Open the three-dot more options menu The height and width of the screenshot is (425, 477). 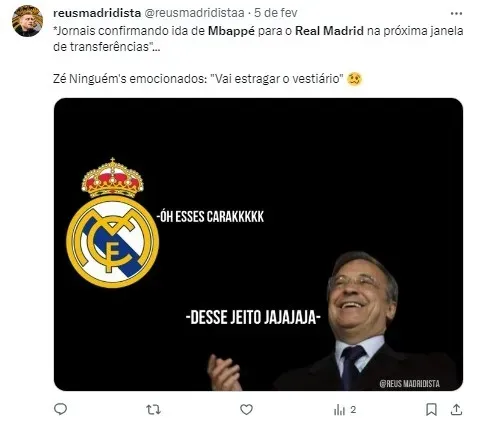coord(456,13)
